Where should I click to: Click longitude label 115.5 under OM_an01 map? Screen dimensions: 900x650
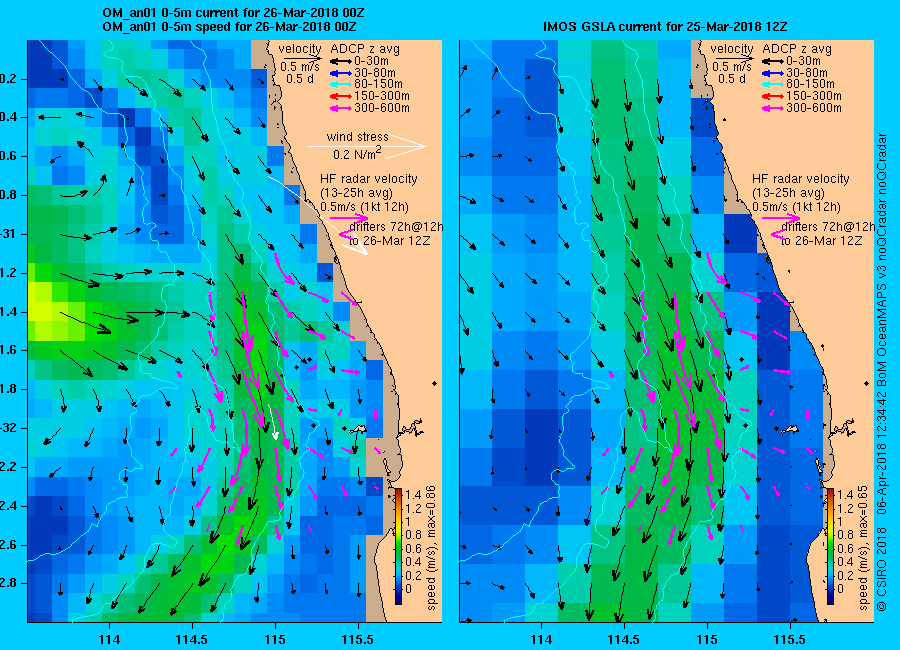pyautogui.click(x=358, y=639)
